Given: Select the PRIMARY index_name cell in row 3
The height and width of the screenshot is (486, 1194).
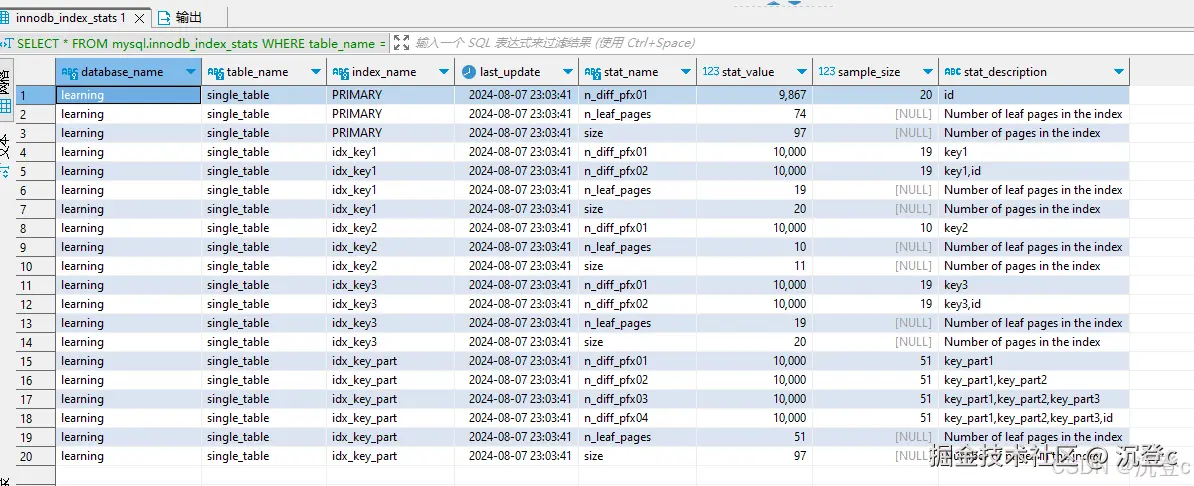Looking at the screenshot, I should 391,133.
